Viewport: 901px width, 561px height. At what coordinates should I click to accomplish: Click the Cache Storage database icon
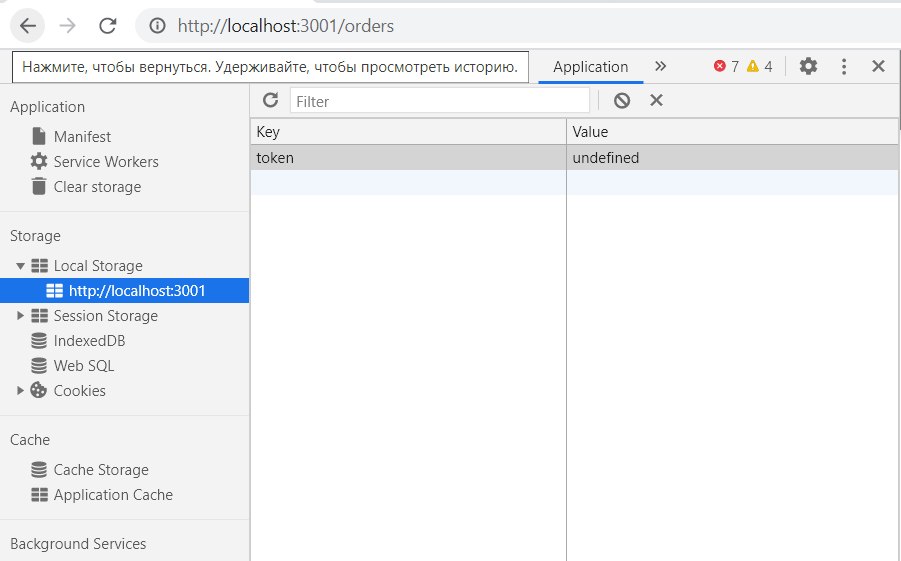38,470
